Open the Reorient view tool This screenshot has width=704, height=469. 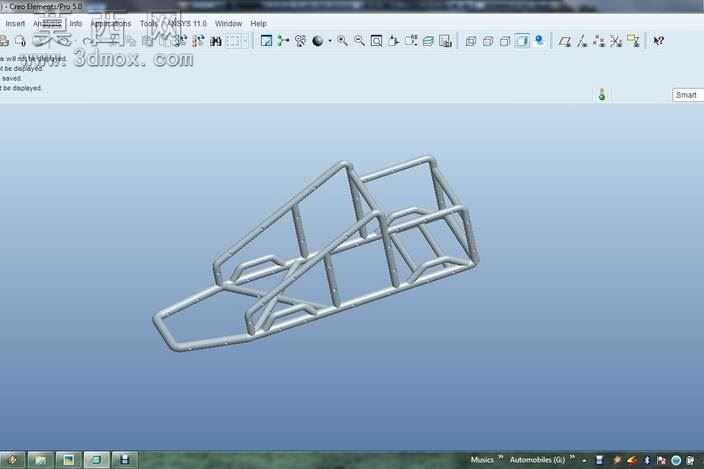click(394, 41)
